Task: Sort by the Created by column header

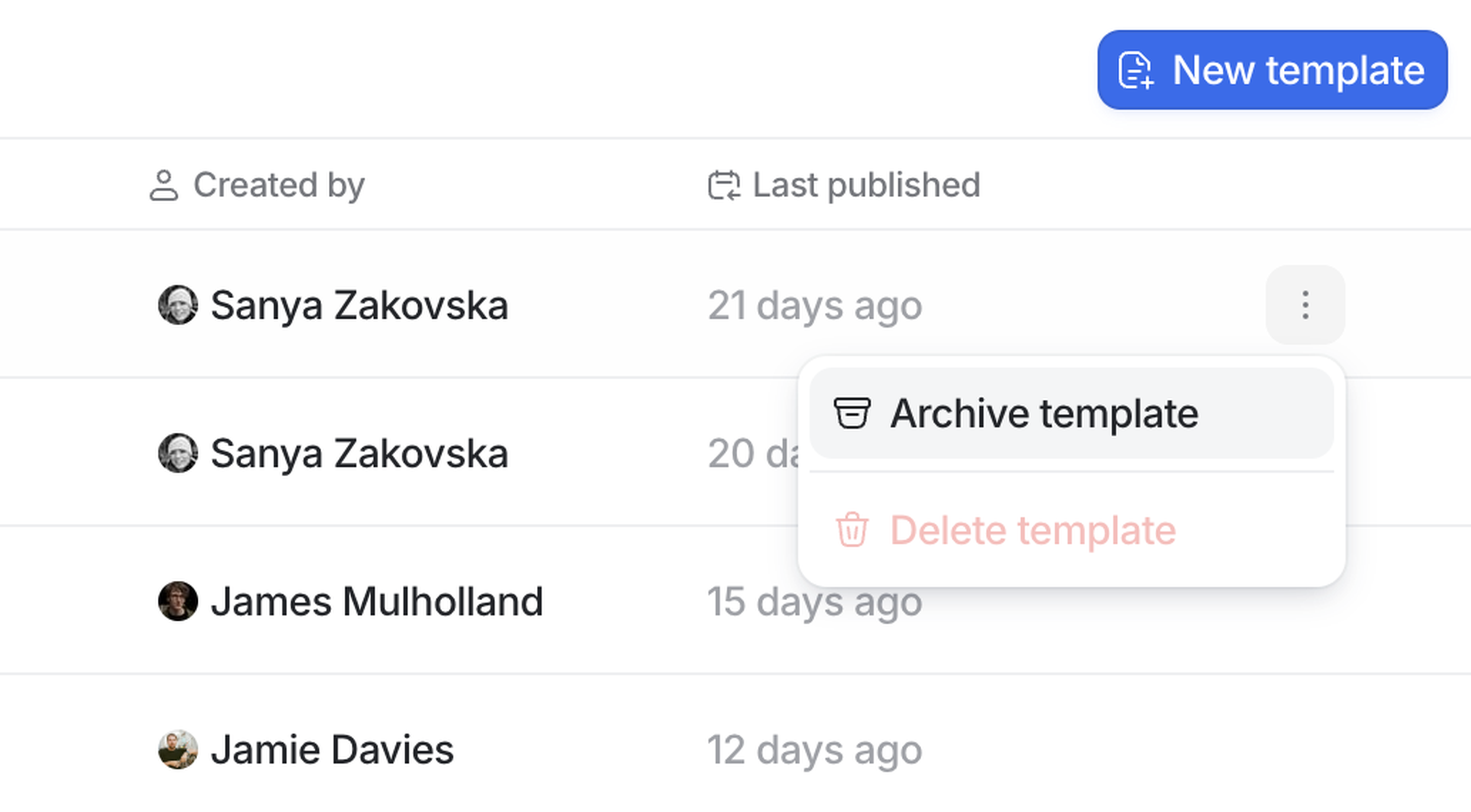Action: [x=278, y=185]
